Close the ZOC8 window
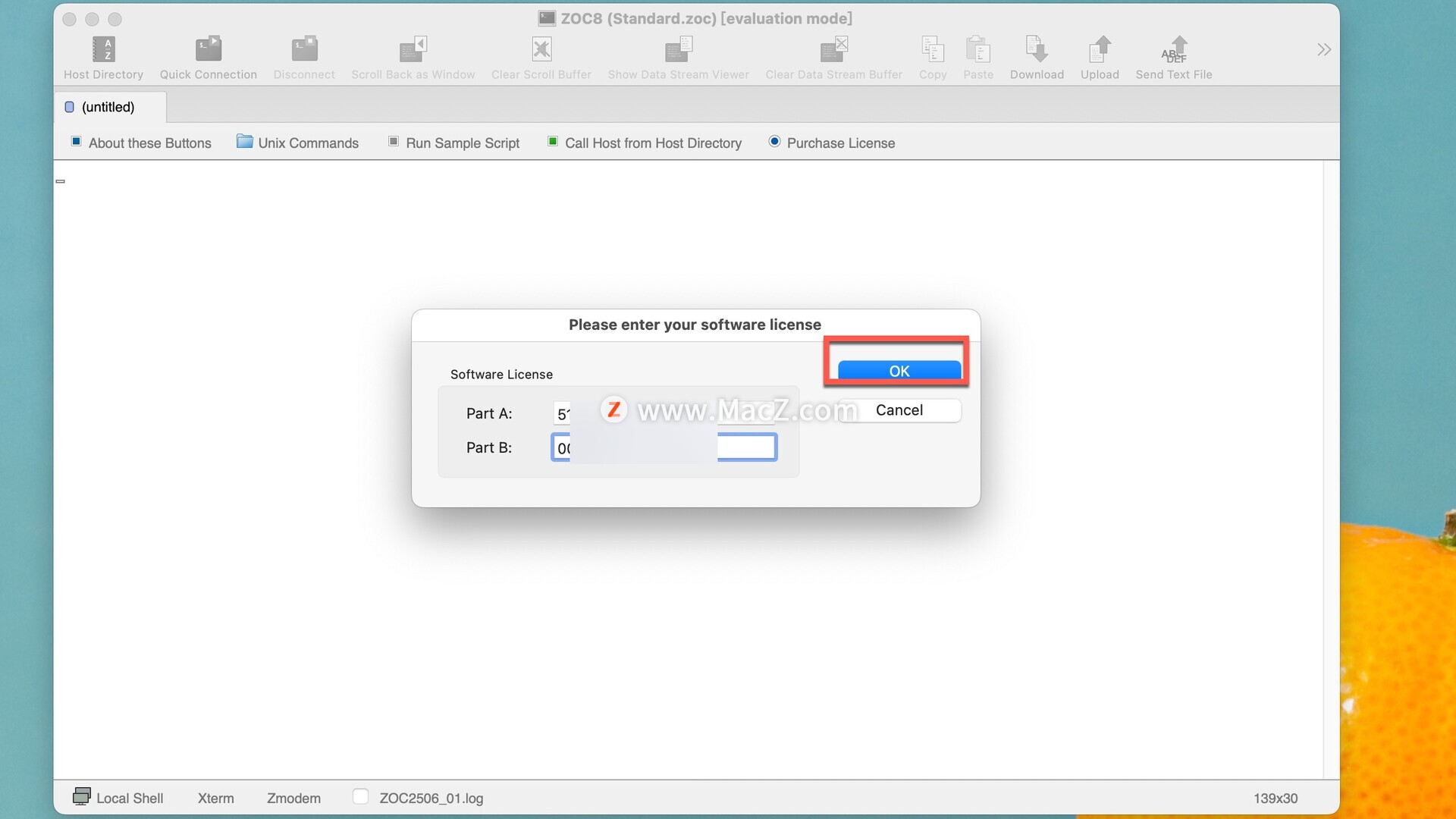This screenshot has width=1456, height=819. pos(70,19)
